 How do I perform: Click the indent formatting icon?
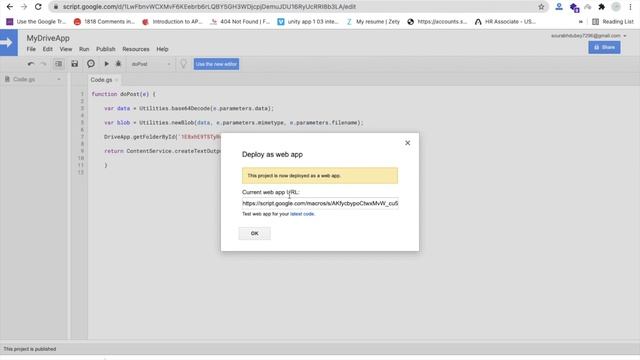(59, 64)
